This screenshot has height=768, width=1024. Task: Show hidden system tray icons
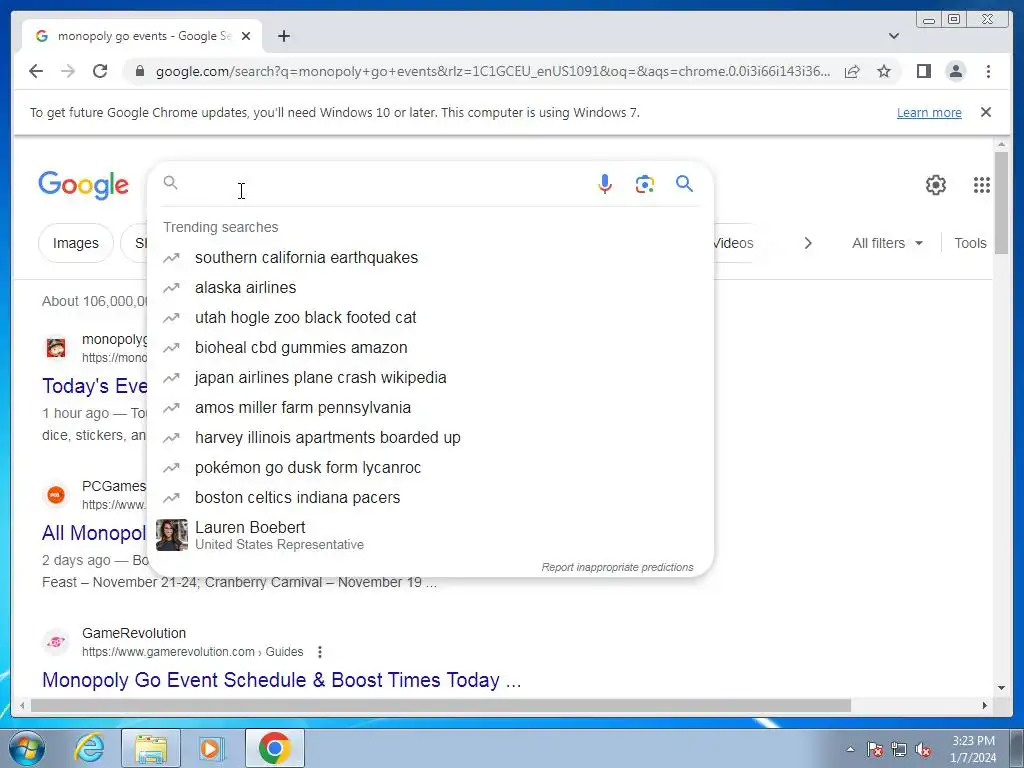(x=850, y=749)
